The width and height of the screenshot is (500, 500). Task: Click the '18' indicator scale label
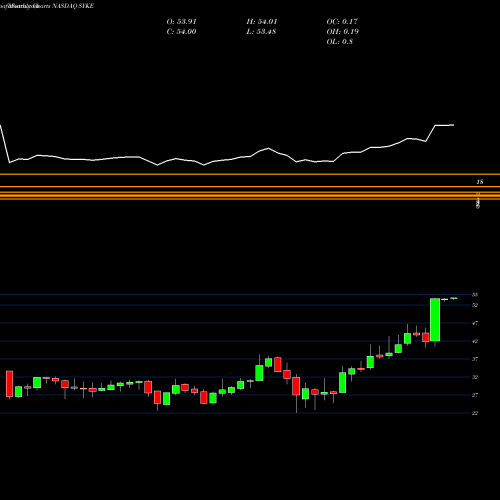tap(480, 182)
